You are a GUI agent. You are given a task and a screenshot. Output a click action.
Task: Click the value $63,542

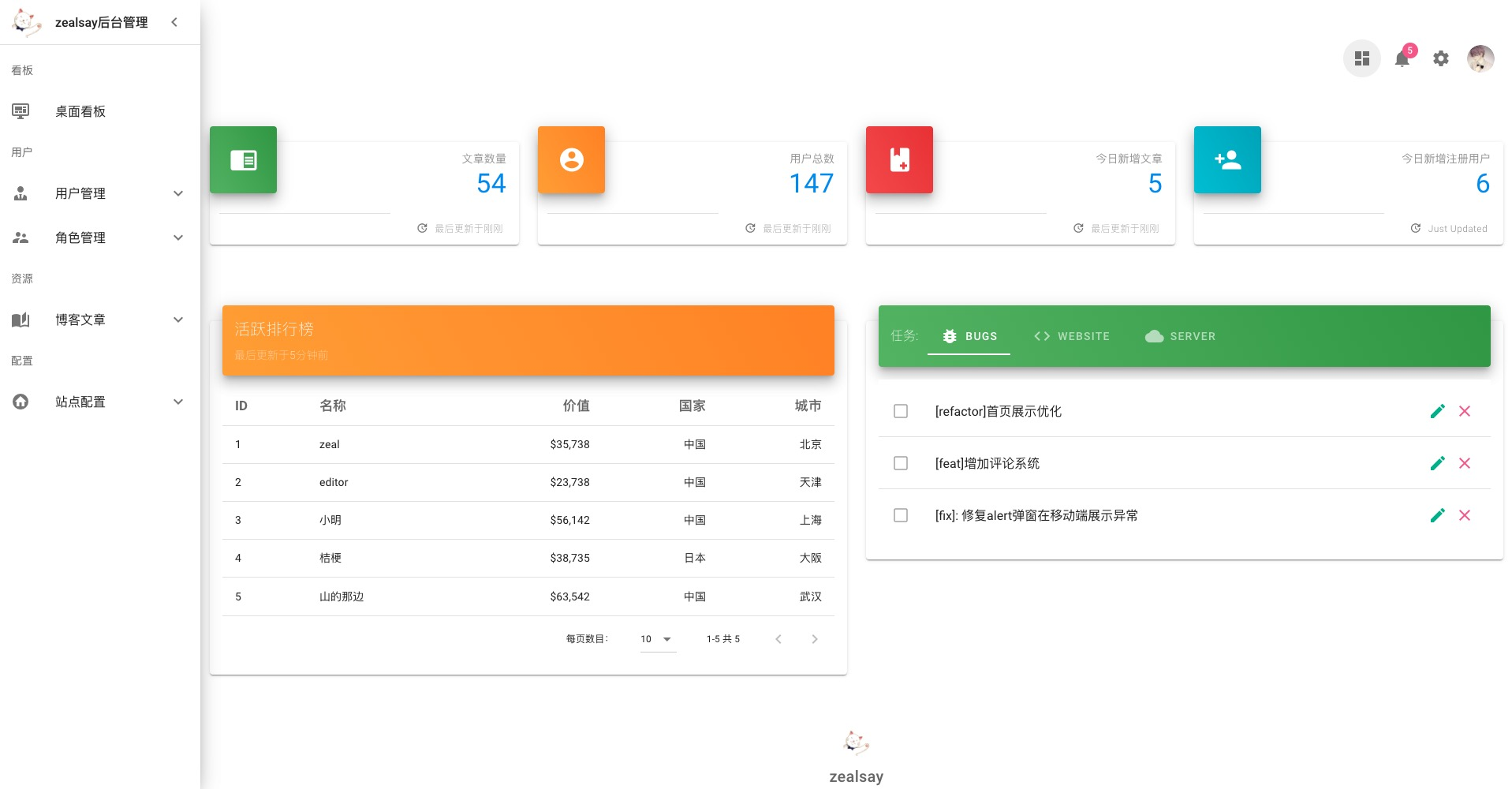pyautogui.click(x=570, y=596)
